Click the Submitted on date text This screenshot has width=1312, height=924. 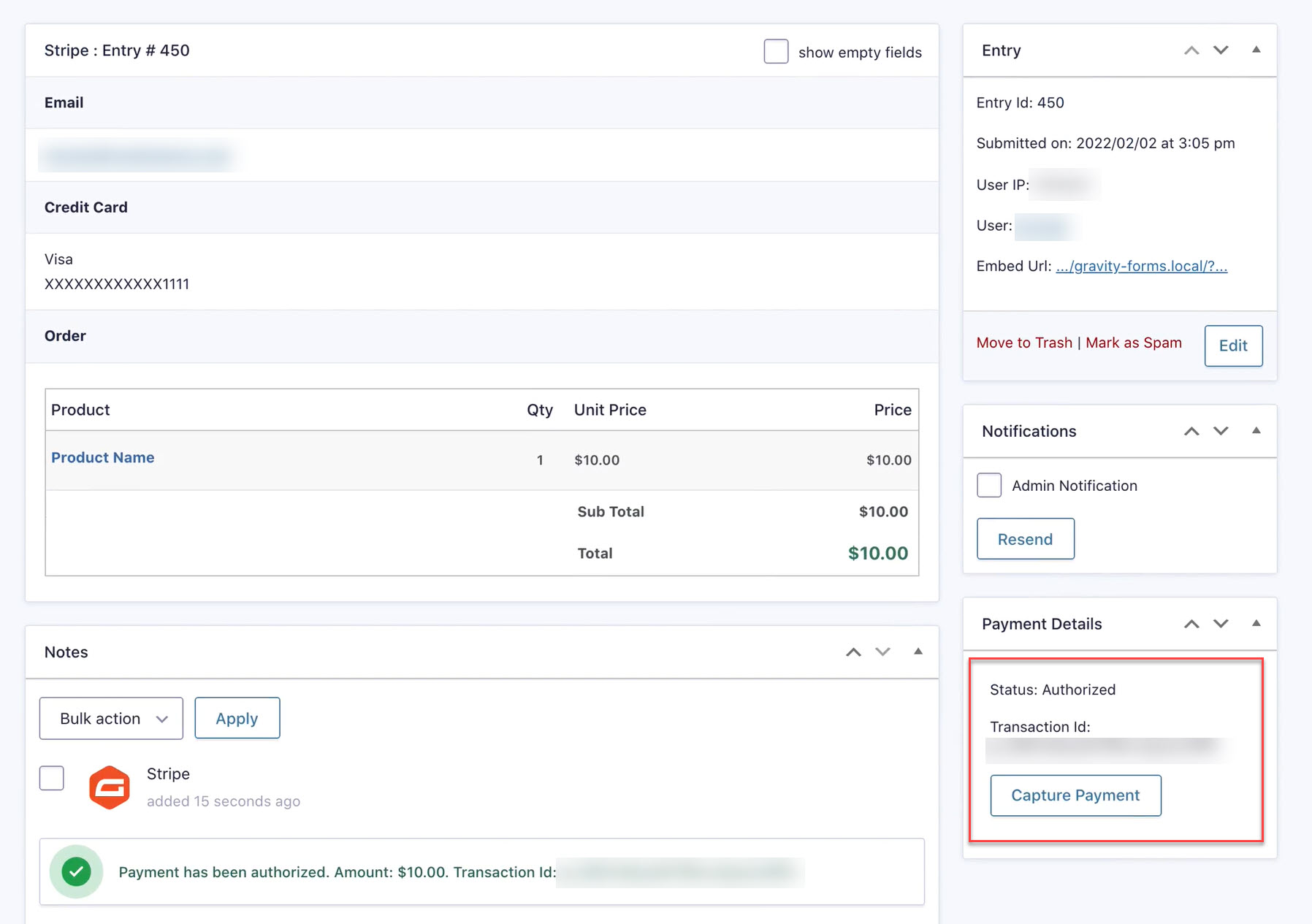(1106, 143)
